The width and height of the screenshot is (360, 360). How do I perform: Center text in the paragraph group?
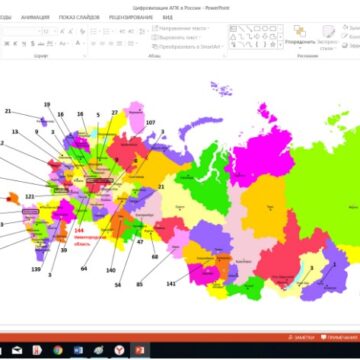(x=102, y=43)
